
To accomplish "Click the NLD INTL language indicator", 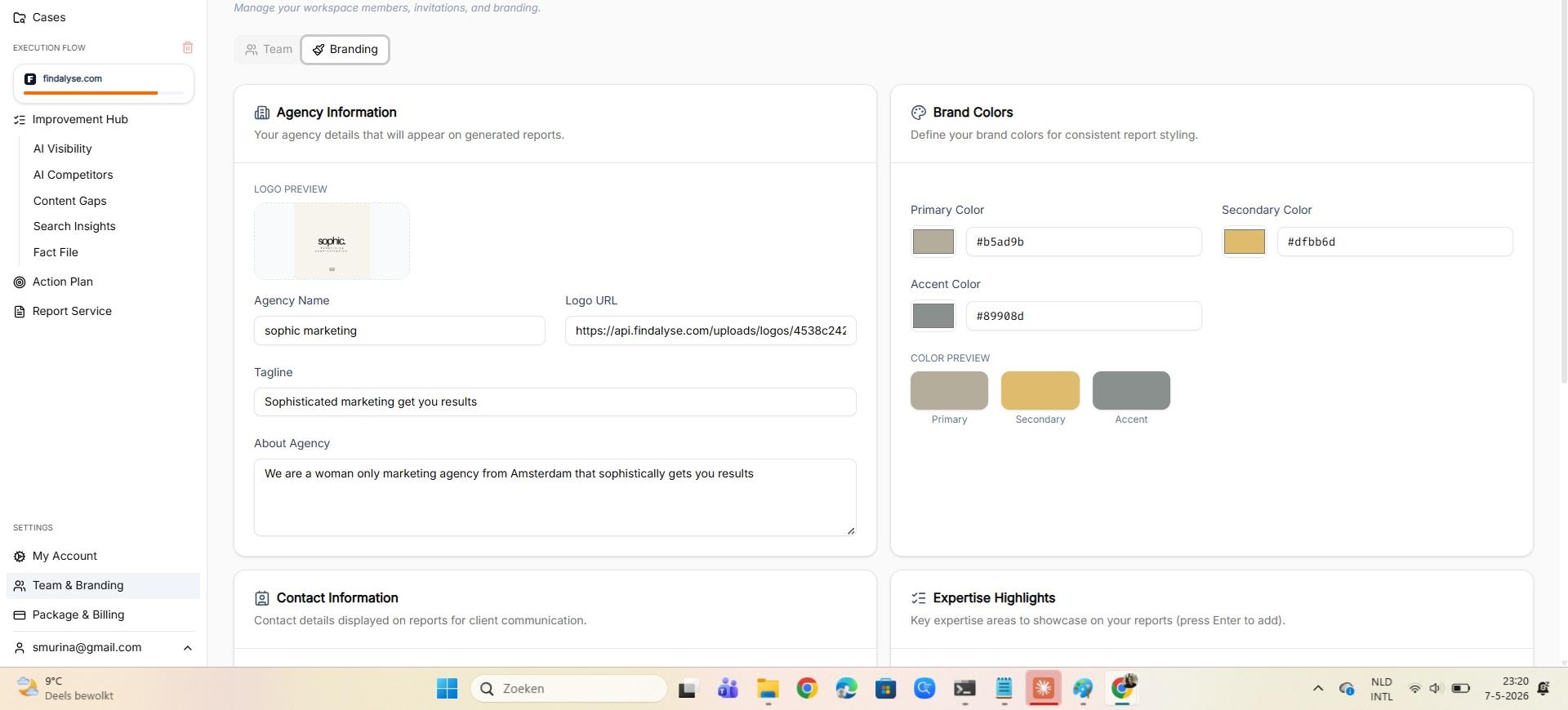I will 1381,689.
